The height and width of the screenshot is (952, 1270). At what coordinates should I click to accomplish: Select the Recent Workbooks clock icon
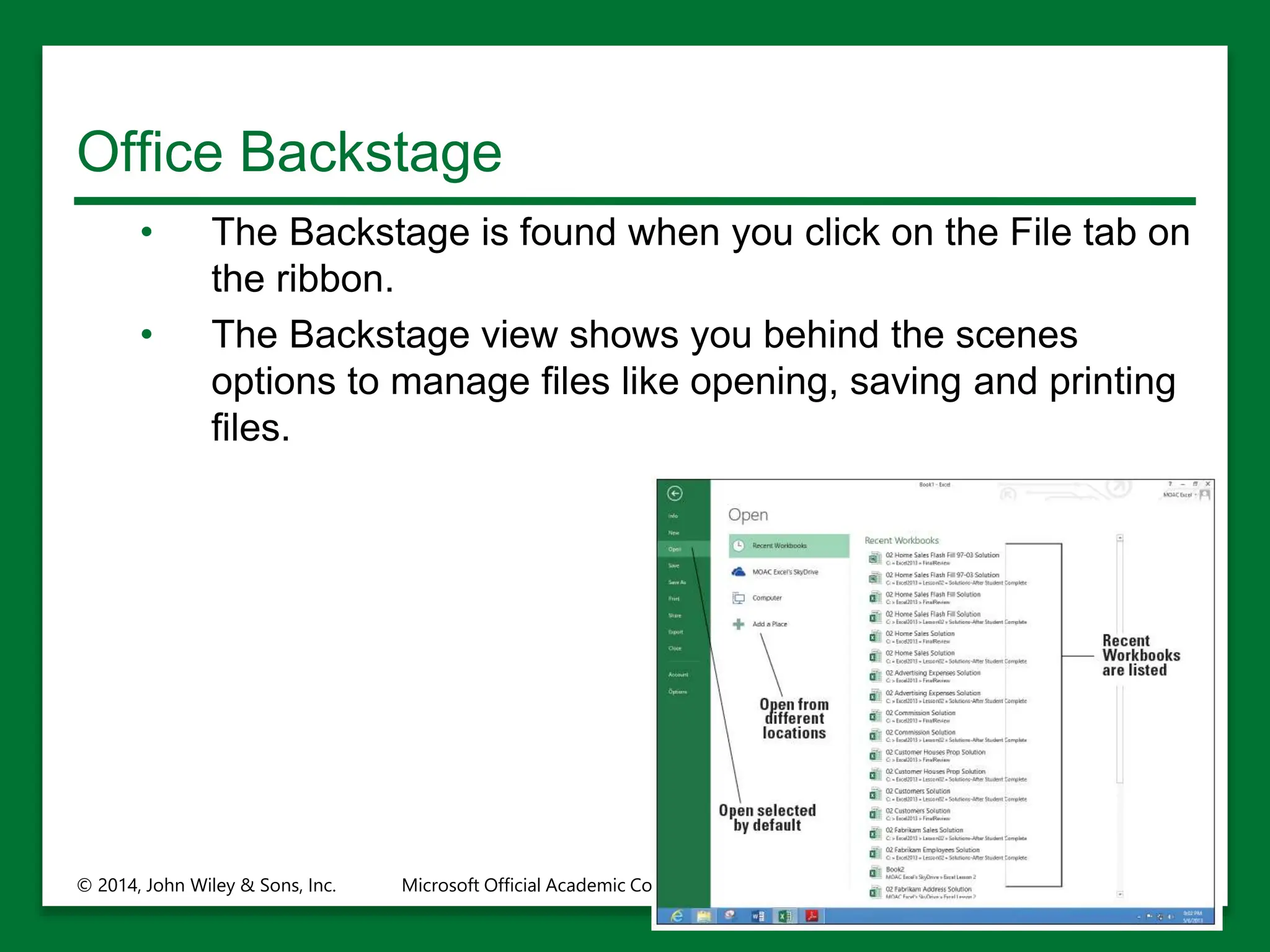pos(738,545)
